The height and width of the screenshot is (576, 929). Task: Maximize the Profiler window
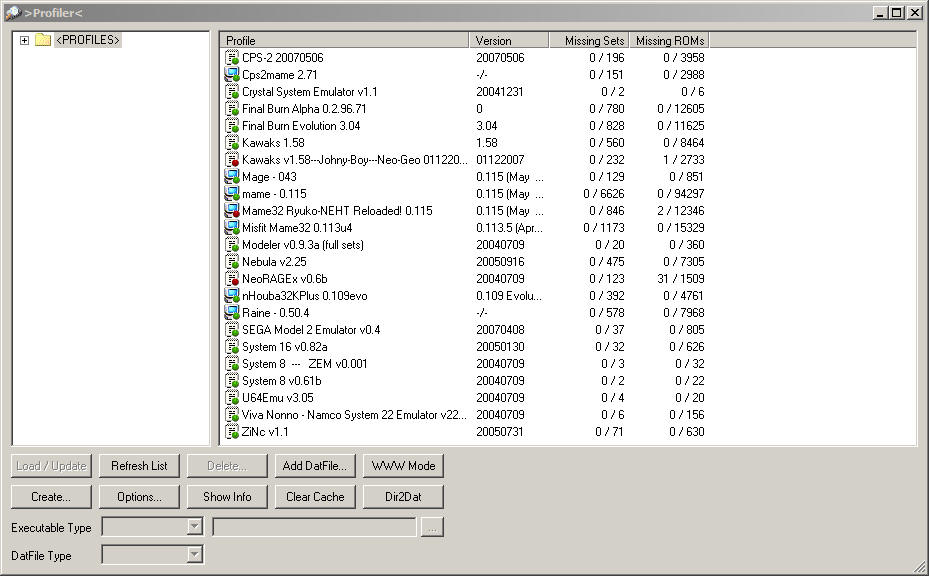coord(898,12)
